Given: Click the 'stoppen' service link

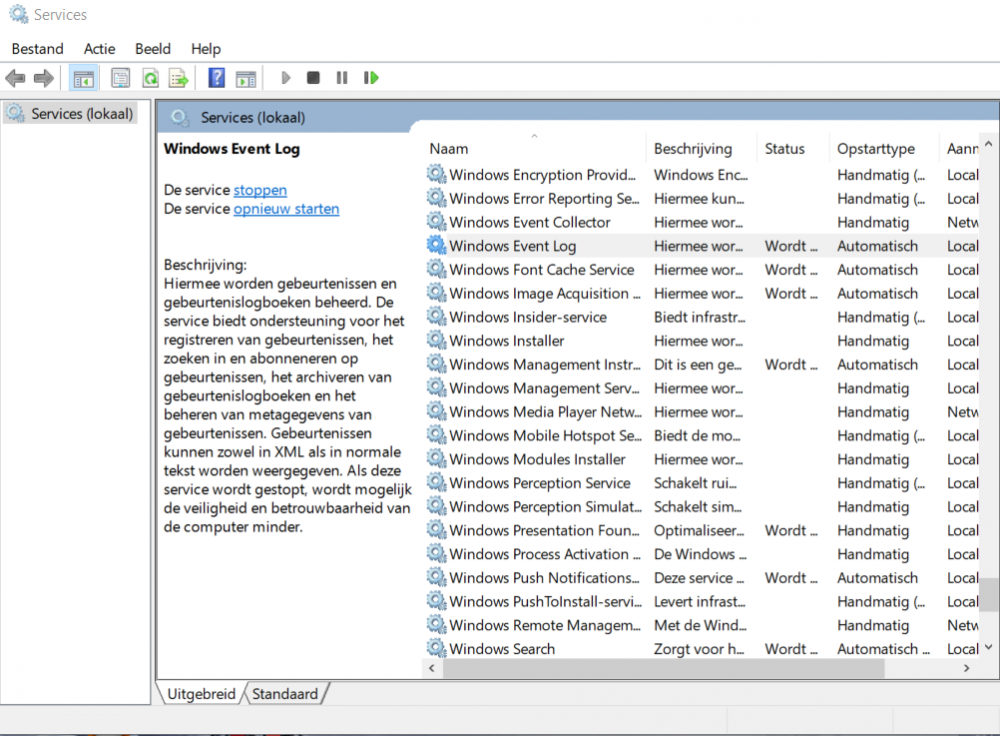Looking at the screenshot, I should tap(260, 190).
